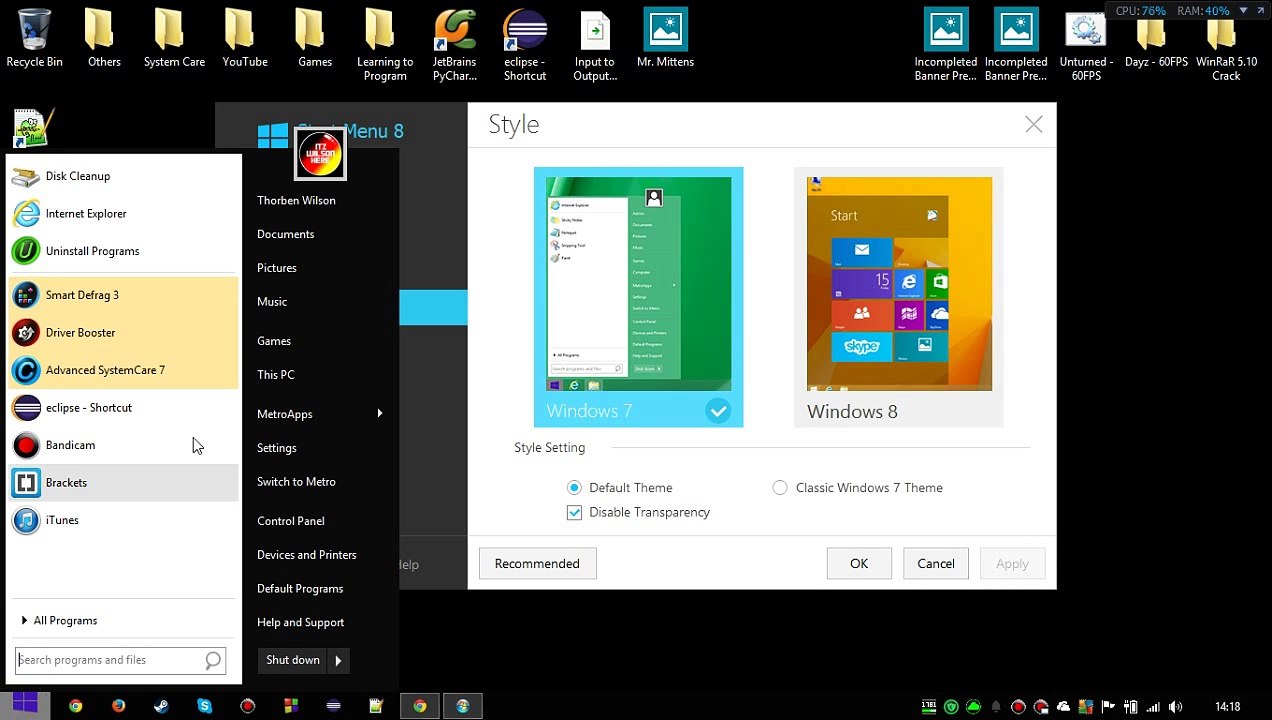Launch Internet Explorer from the Start menu
This screenshot has height=720, width=1272.
click(x=122, y=213)
